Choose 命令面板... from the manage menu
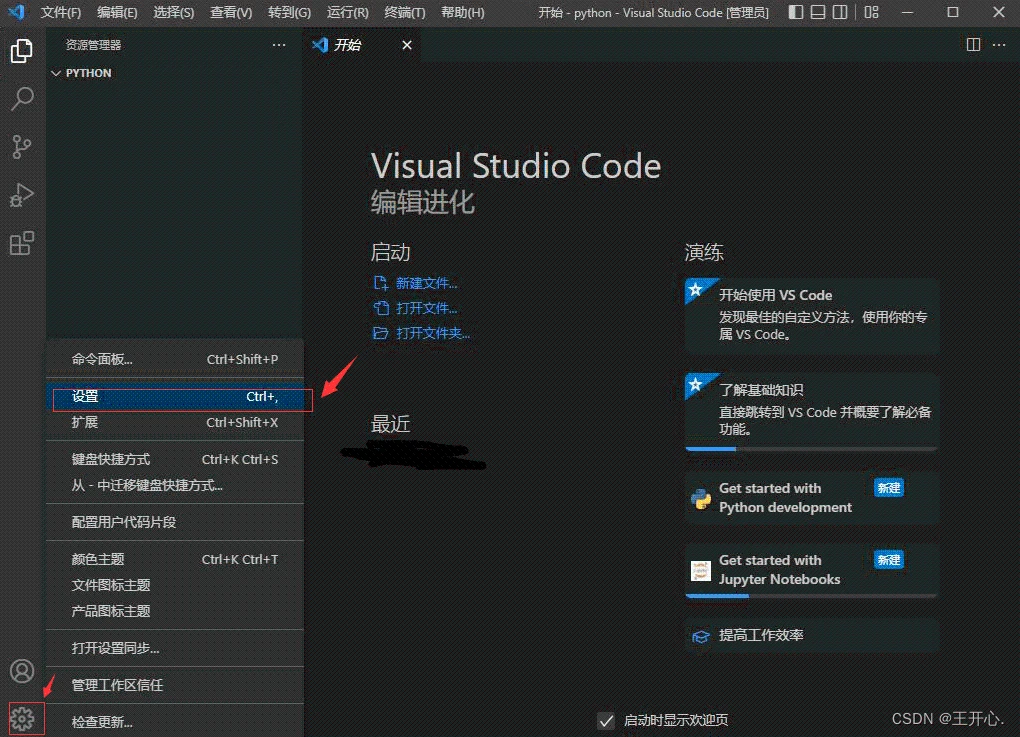Viewport: 1020px width, 737px height. pyautogui.click(x=174, y=359)
